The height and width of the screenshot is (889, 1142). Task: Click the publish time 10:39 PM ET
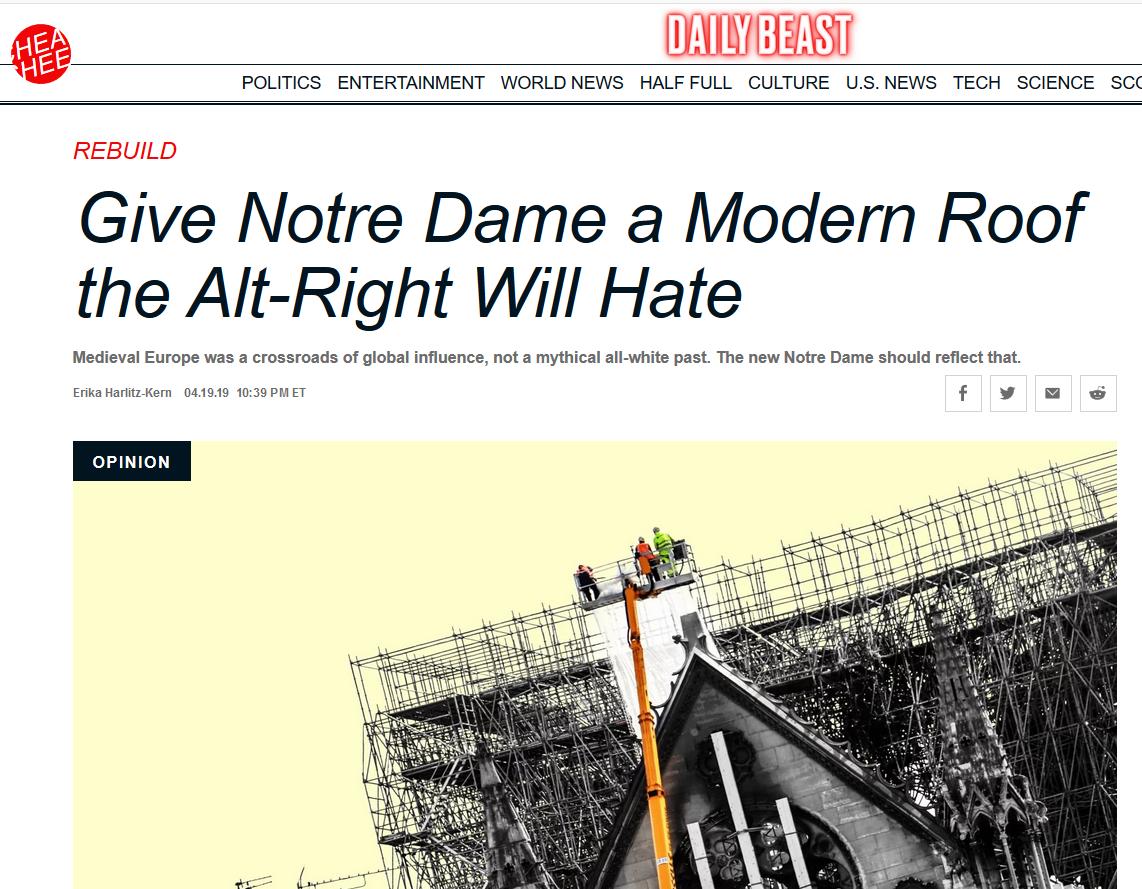click(271, 393)
